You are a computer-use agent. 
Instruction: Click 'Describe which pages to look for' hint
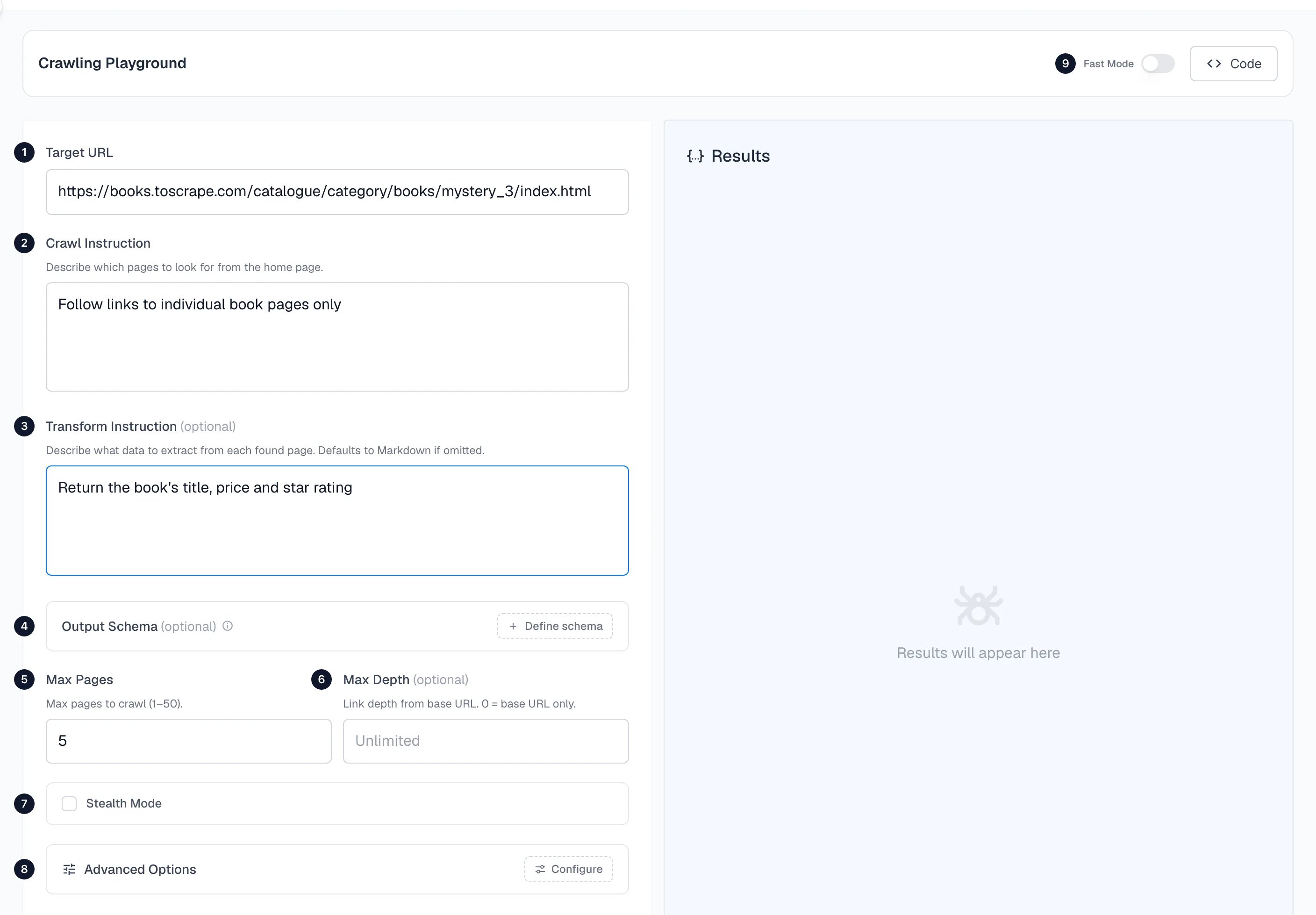coord(184,267)
